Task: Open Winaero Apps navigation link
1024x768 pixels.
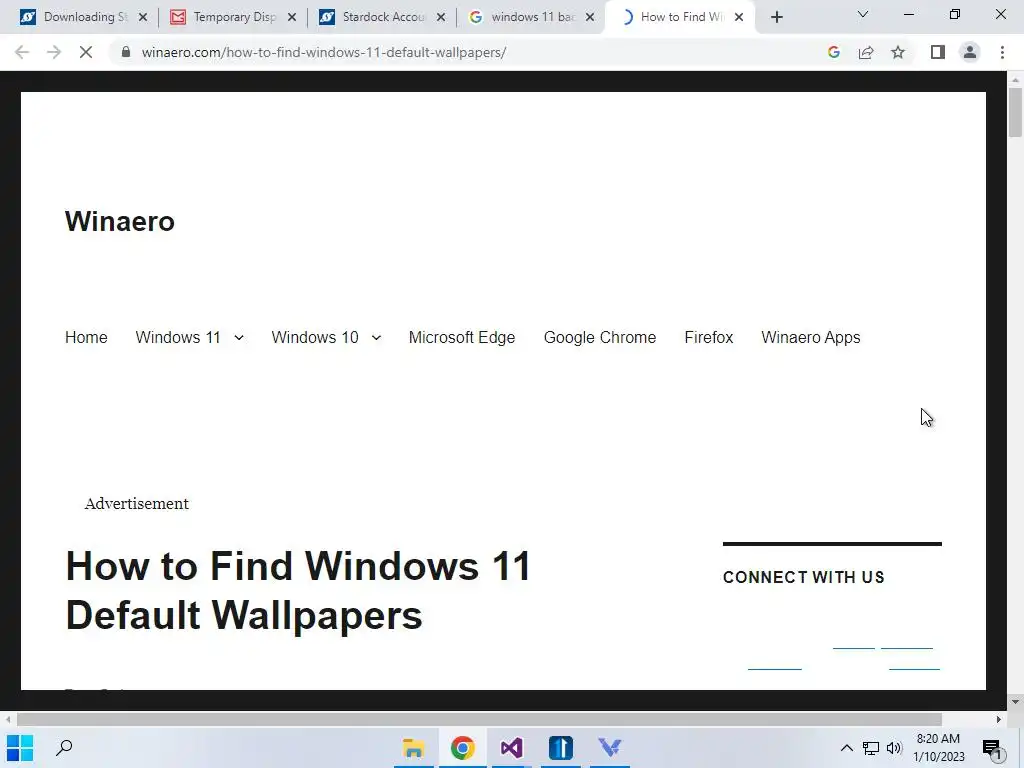Action: [x=810, y=338]
